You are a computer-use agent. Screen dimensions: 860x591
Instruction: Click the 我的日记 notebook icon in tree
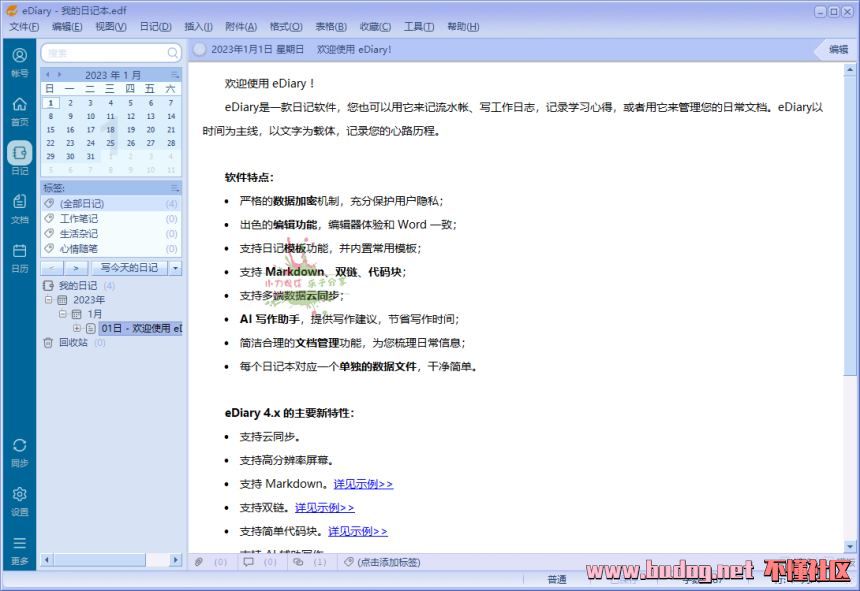pyautogui.click(x=48, y=286)
